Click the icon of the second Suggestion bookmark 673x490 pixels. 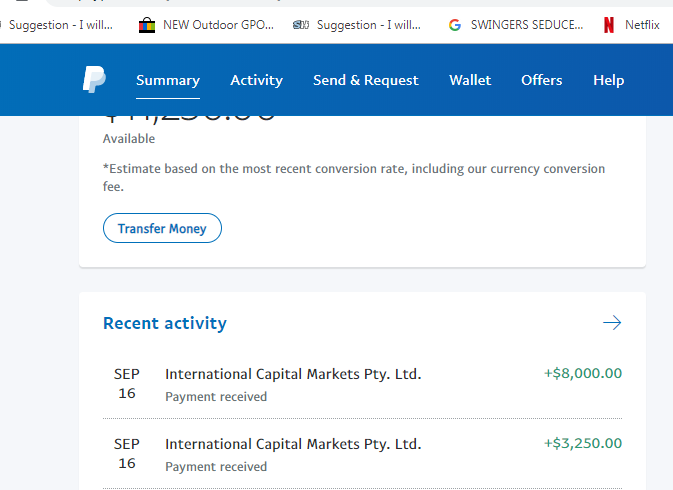[301, 25]
